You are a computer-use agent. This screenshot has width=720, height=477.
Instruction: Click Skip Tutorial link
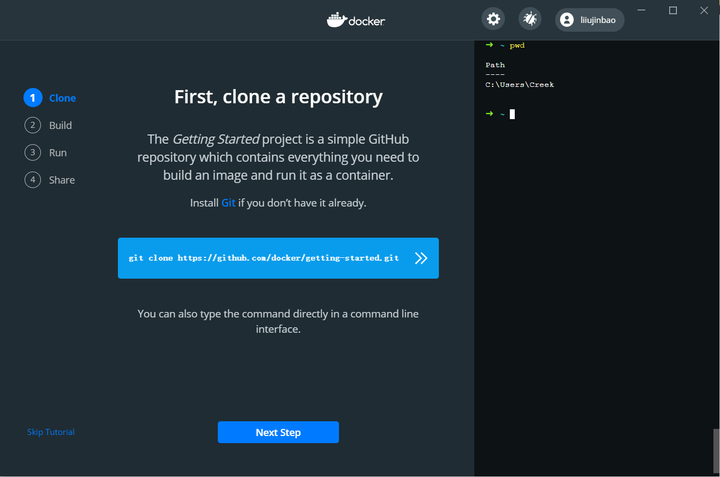tap(51, 432)
